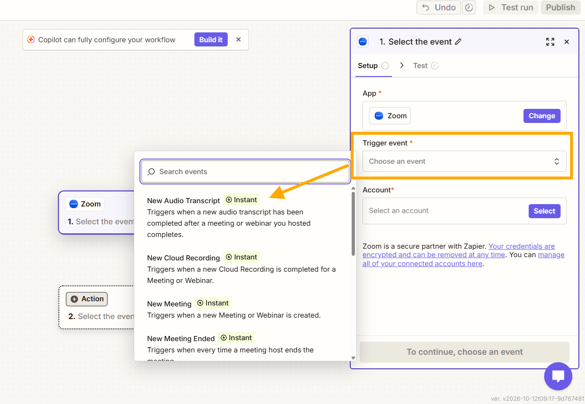
Task: Open the chat support bubble
Action: pyautogui.click(x=558, y=376)
